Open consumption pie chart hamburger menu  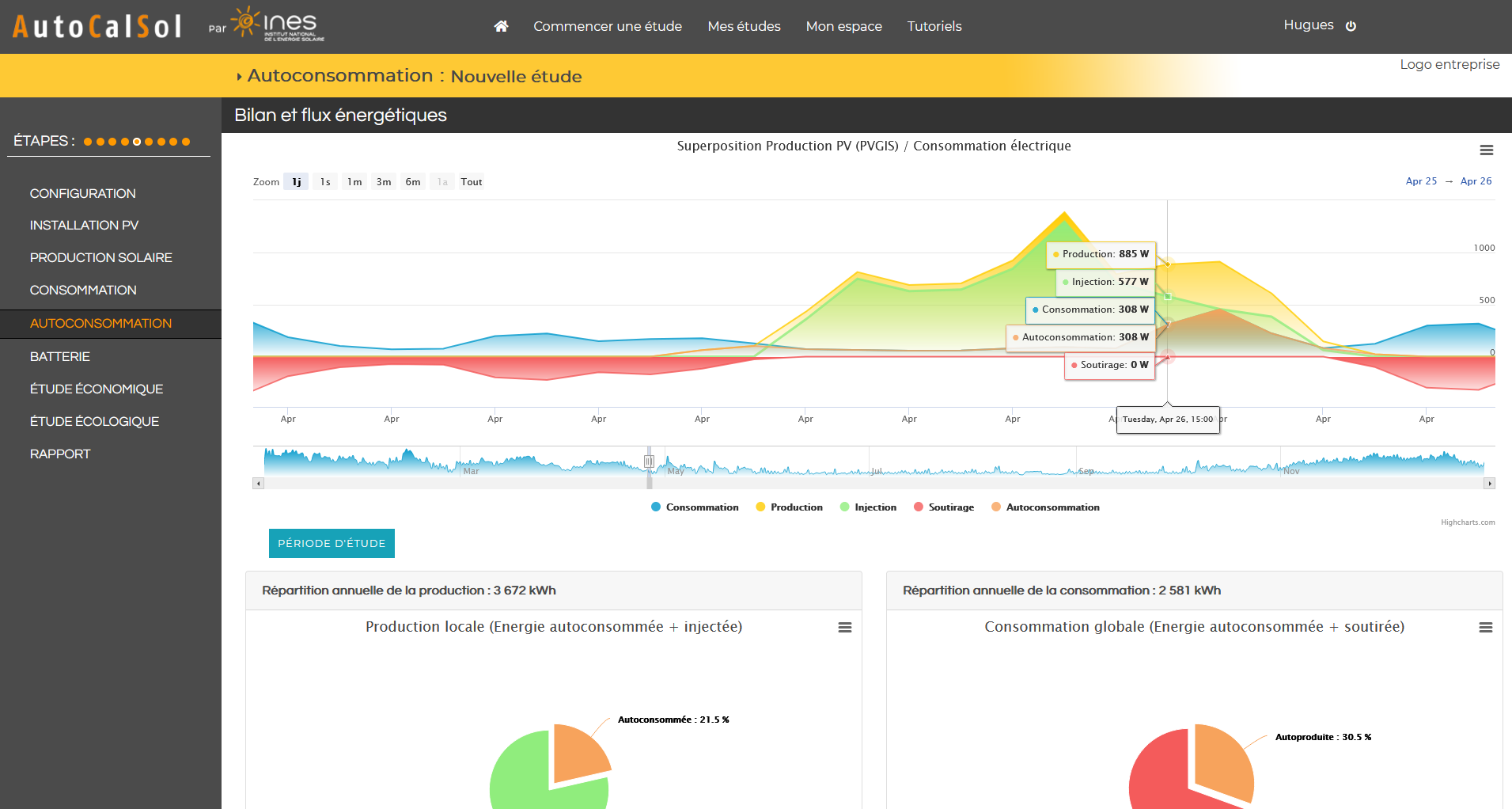1485,628
